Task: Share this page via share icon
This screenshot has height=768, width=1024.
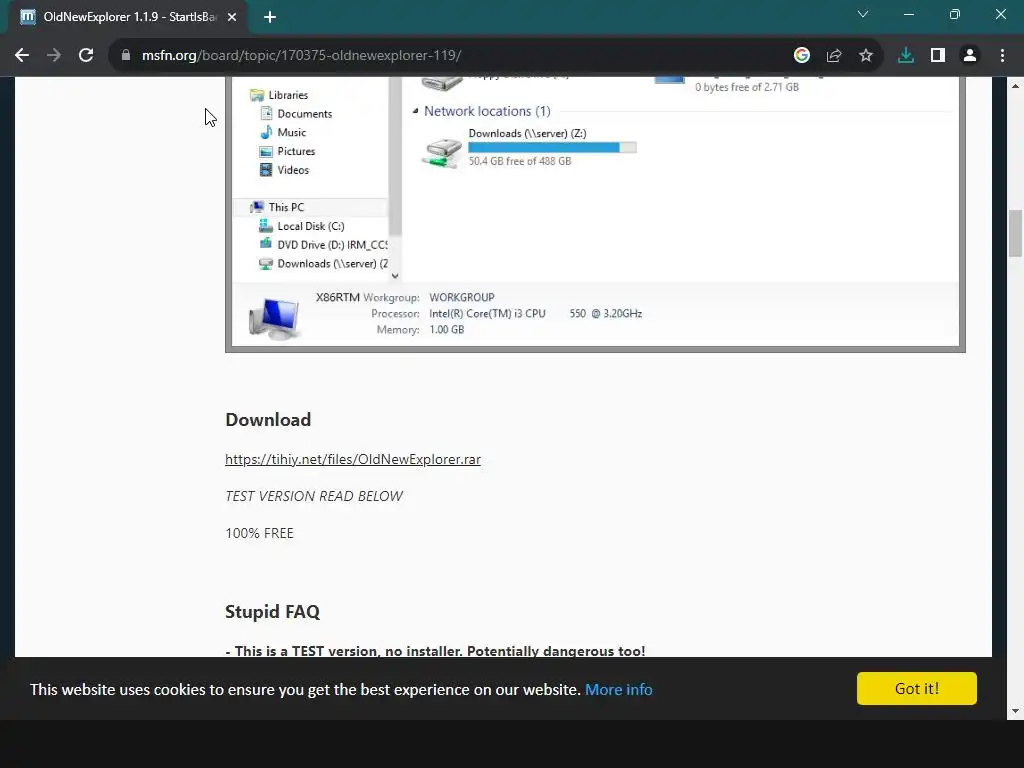Action: 834,56
